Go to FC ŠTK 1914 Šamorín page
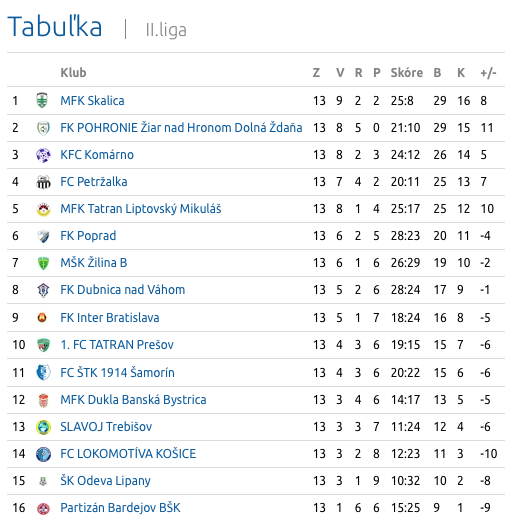This screenshot has height=527, width=519. tap(117, 373)
